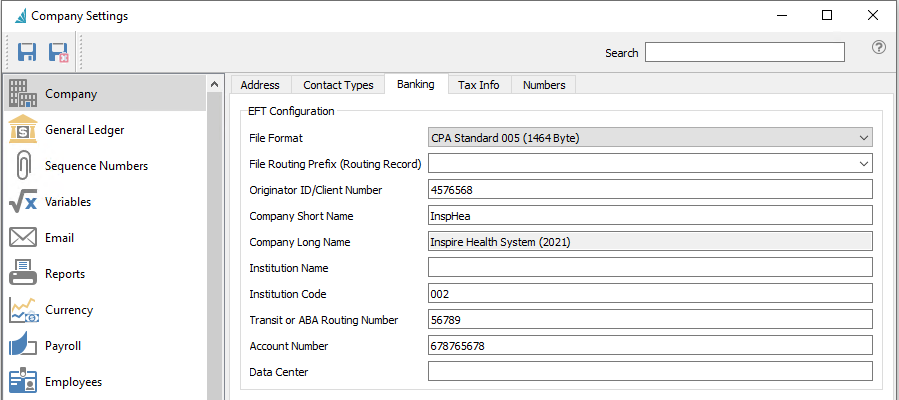Click the Search text field
899x400 pixels.
point(744,52)
